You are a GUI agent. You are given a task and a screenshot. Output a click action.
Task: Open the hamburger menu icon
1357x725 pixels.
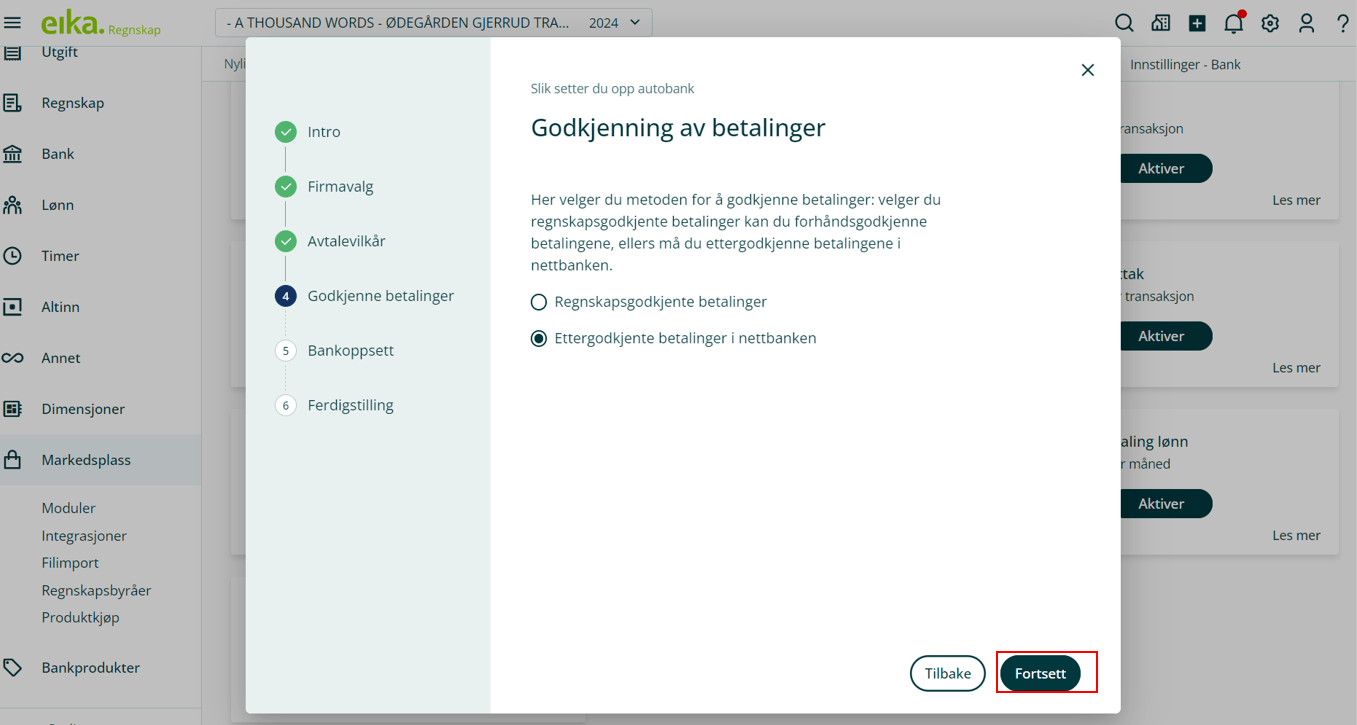coord(13,22)
